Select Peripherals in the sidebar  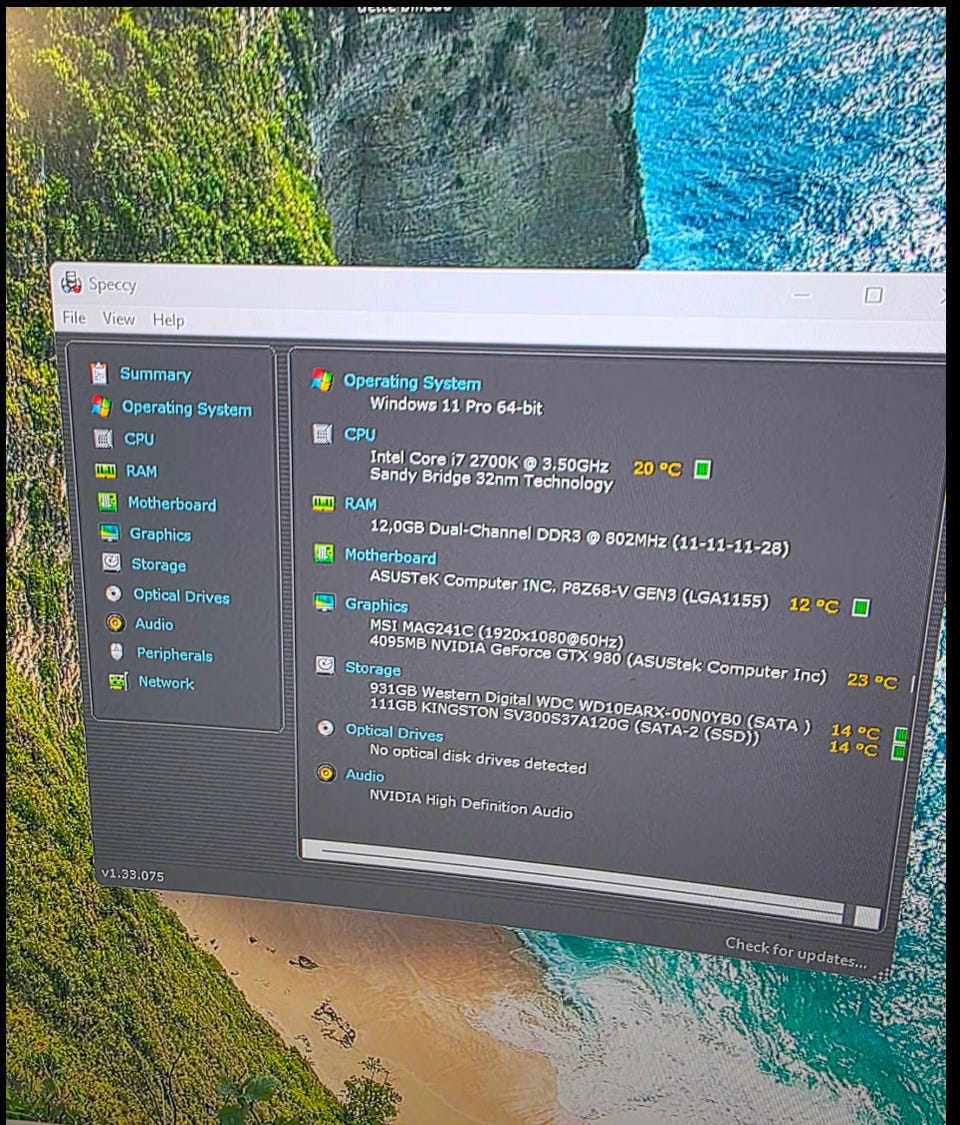(175, 654)
